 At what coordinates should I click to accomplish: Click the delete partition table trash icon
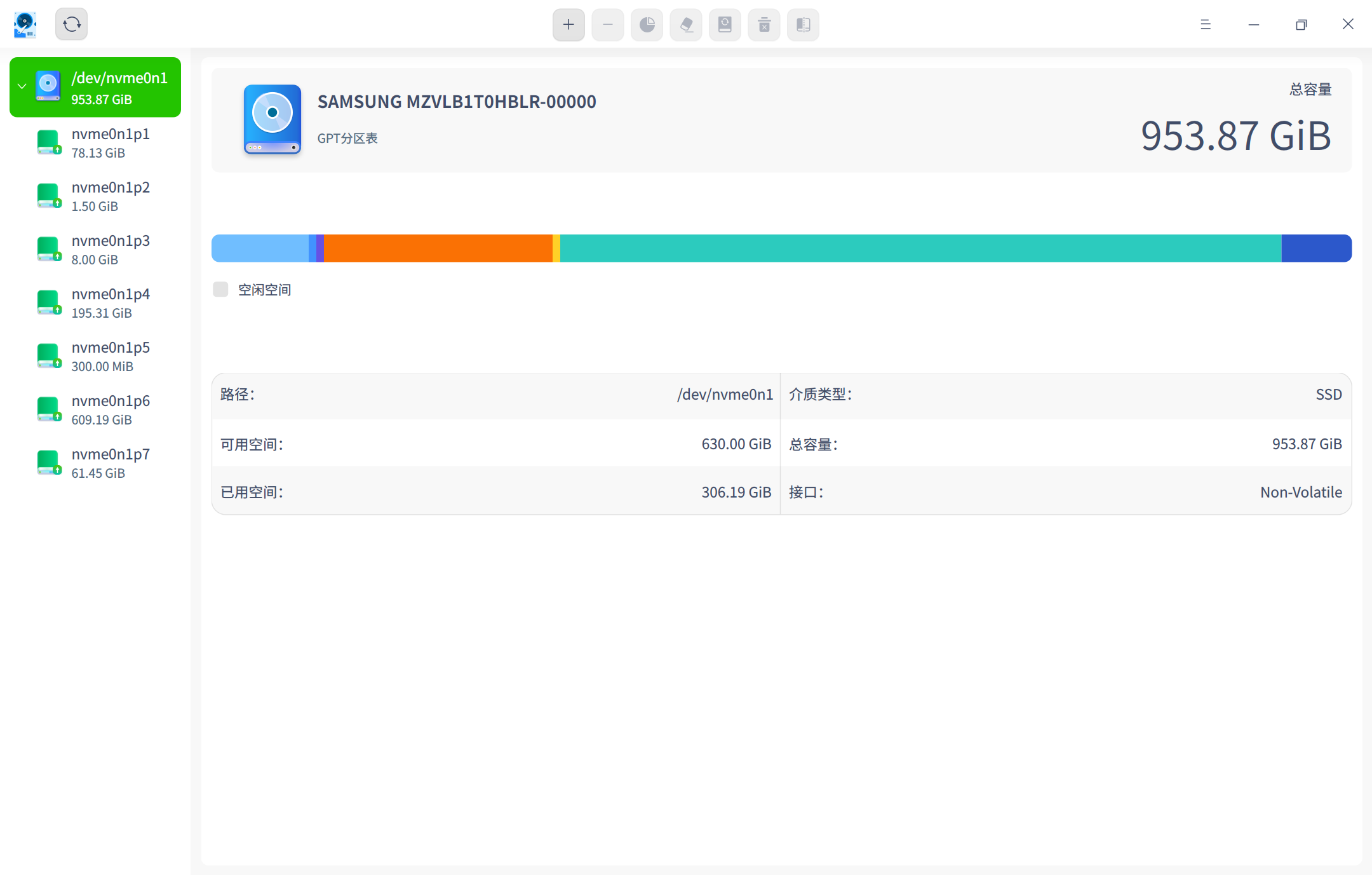763,24
